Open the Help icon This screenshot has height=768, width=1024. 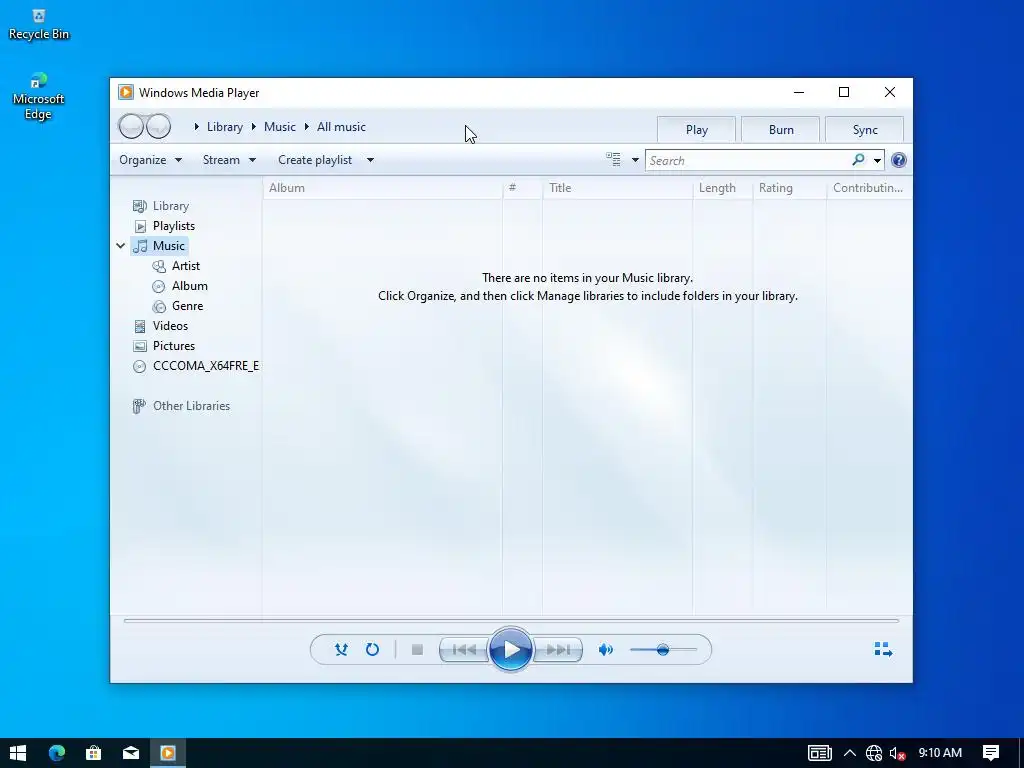click(x=899, y=160)
